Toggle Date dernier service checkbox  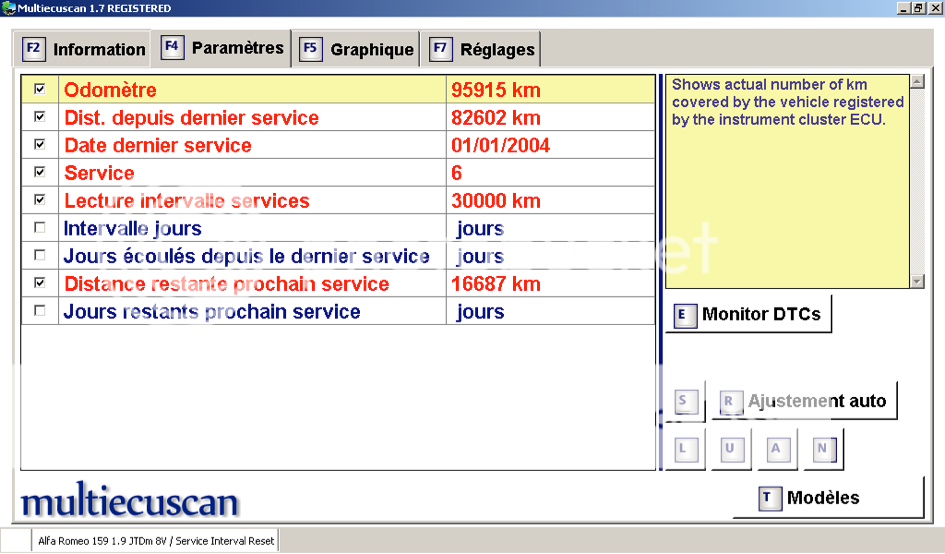40,144
